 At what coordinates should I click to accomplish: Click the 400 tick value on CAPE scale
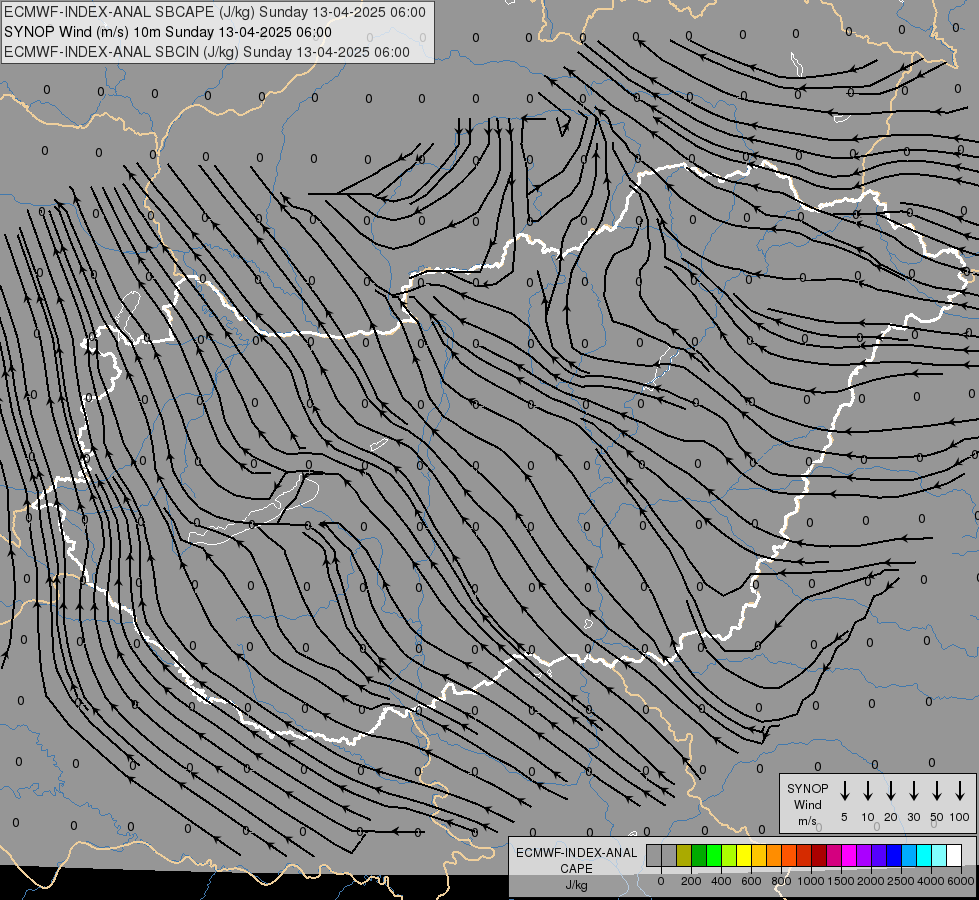point(721,881)
